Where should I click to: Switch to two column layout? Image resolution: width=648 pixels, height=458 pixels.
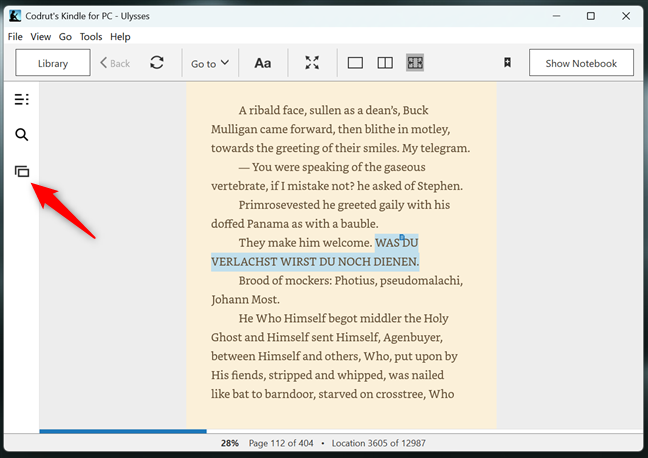pos(385,63)
